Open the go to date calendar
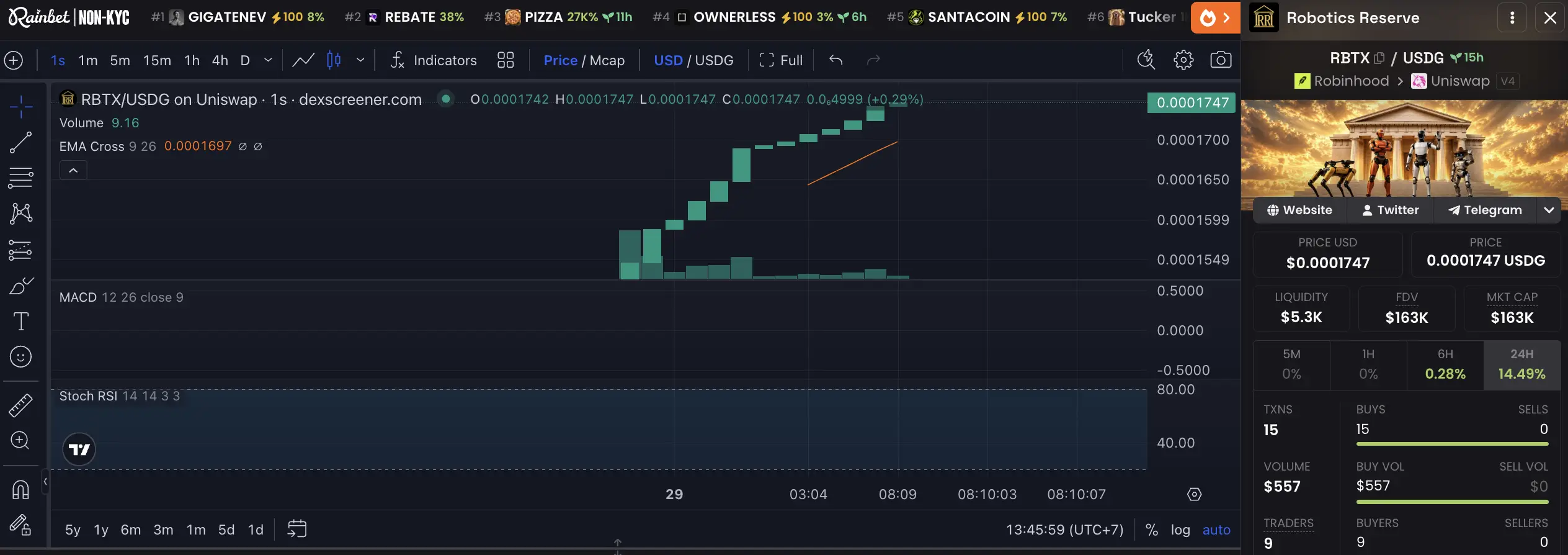 (297, 529)
